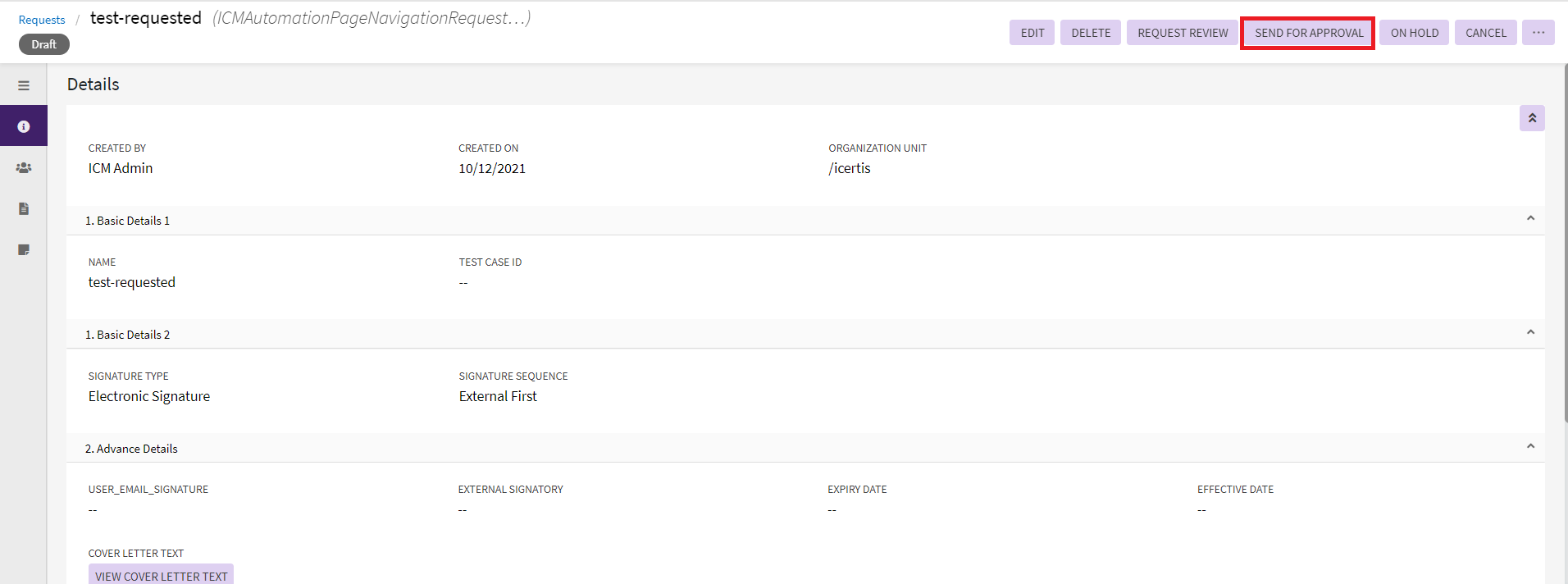Go to Requests breadcrumb link

pyautogui.click(x=42, y=20)
